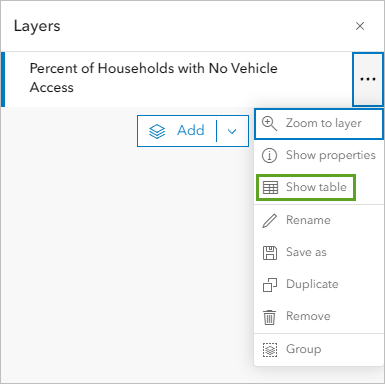Choose Show table from the menu
Viewport: 385px width, 384px height.
(x=306, y=187)
